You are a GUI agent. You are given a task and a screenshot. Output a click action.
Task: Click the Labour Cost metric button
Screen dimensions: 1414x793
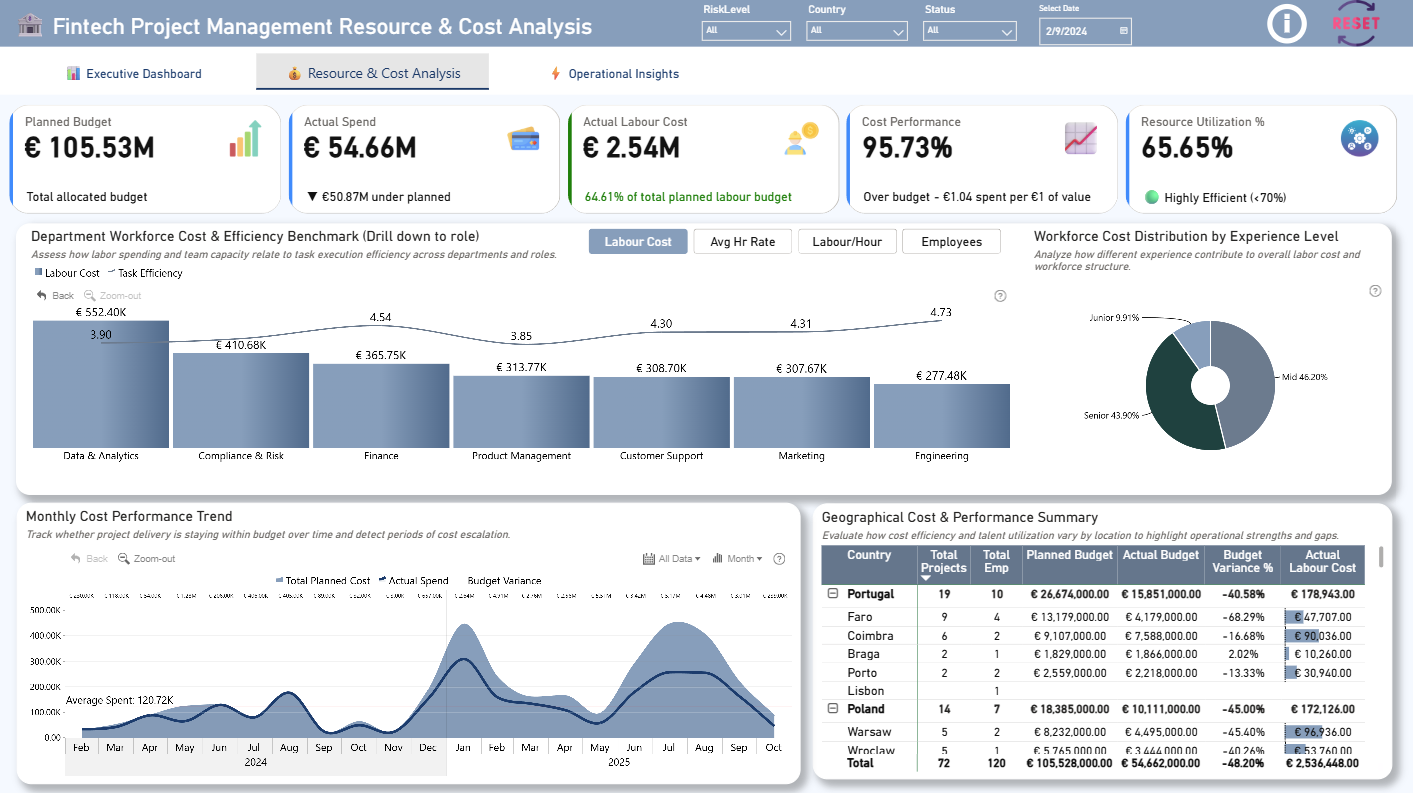[638, 242]
